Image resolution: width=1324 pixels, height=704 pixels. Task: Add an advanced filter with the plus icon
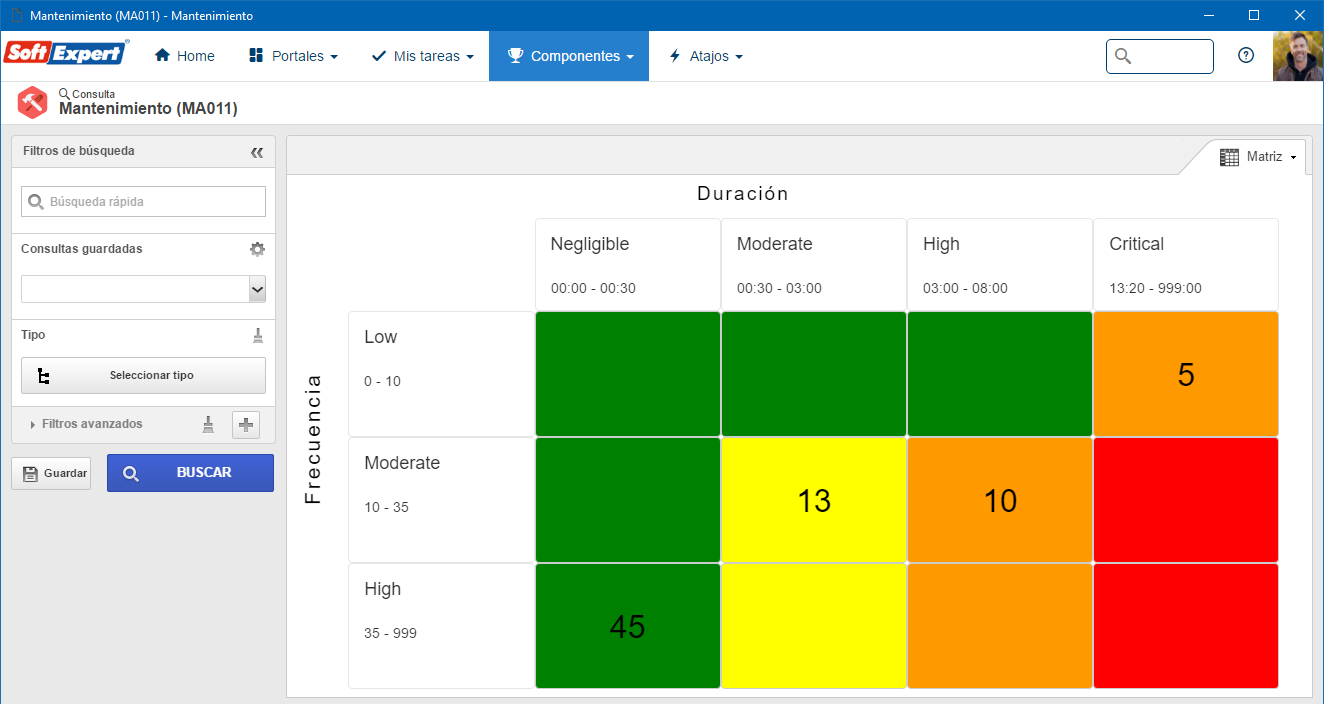pyautogui.click(x=246, y=425)
